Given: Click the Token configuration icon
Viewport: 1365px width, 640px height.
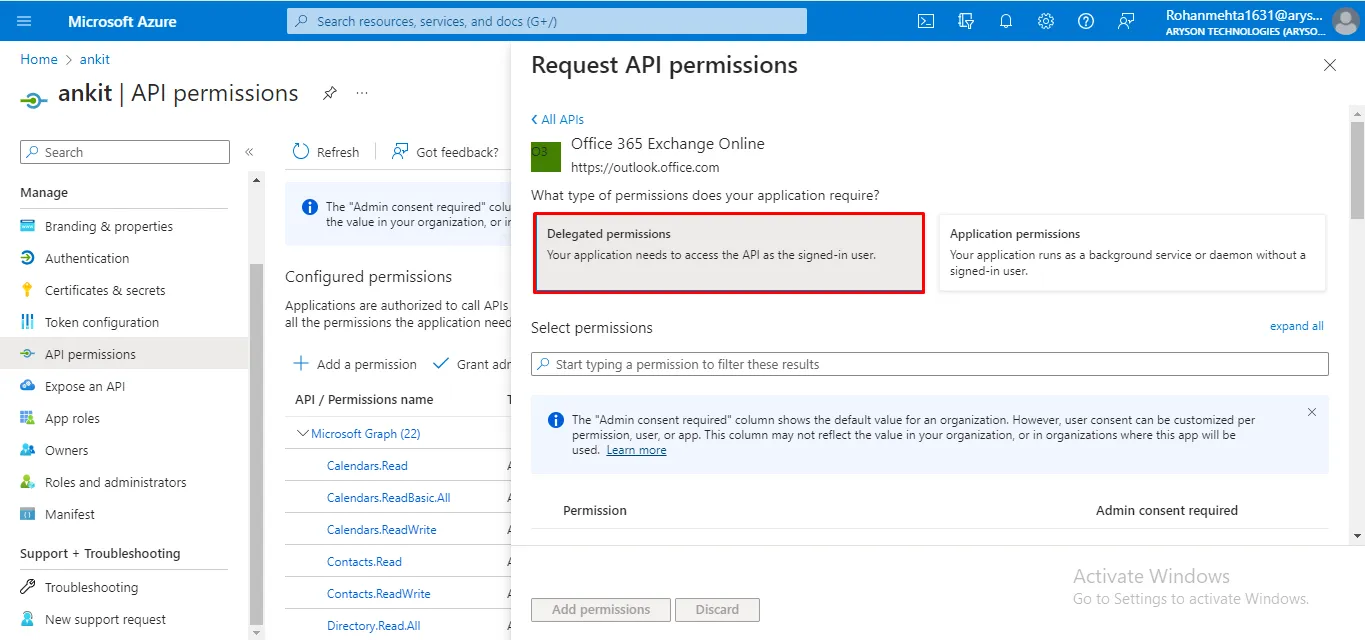Looking at the screenshot, I should [28, 322].
